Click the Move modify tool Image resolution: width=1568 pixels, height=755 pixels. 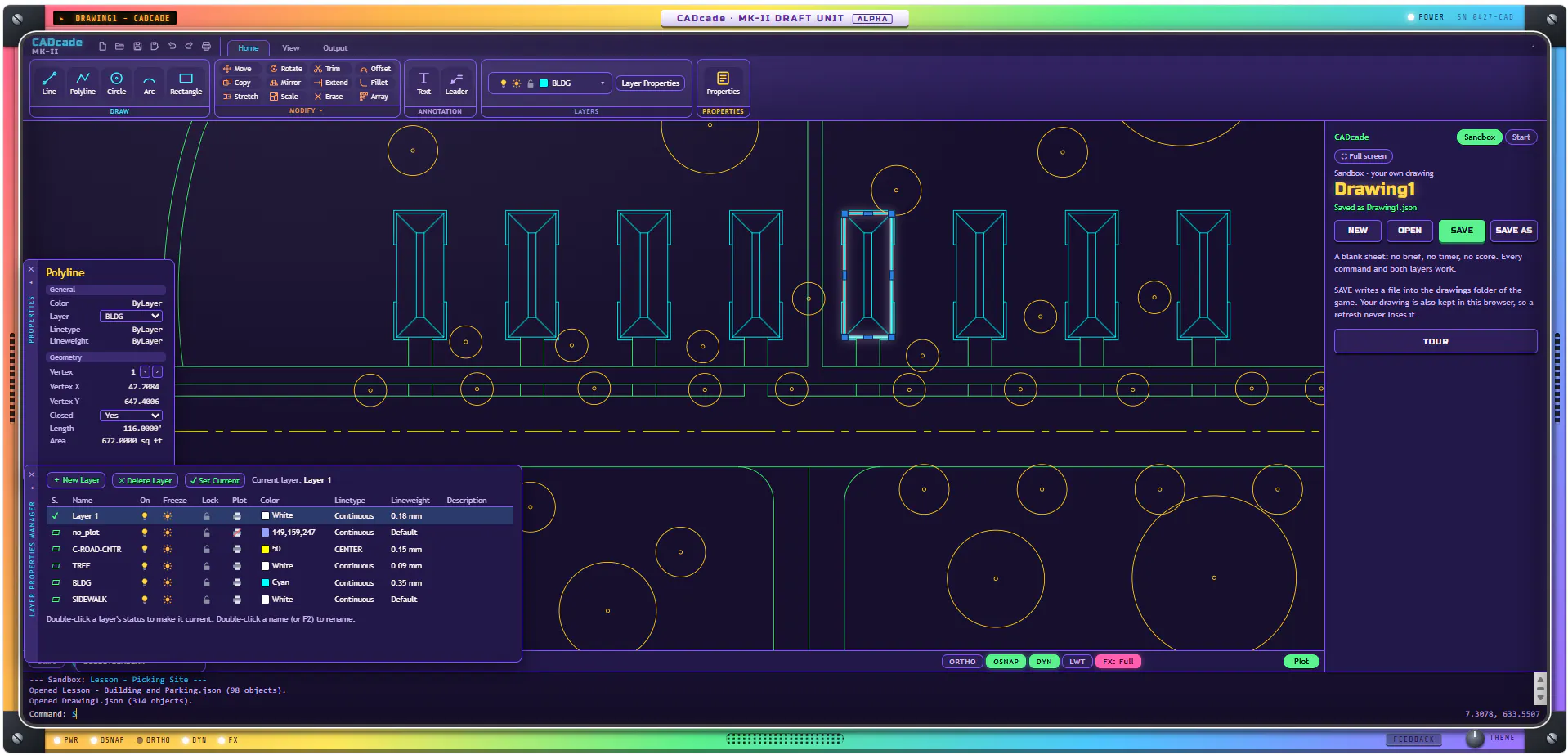pyautogui.click(x=237, y=69)
